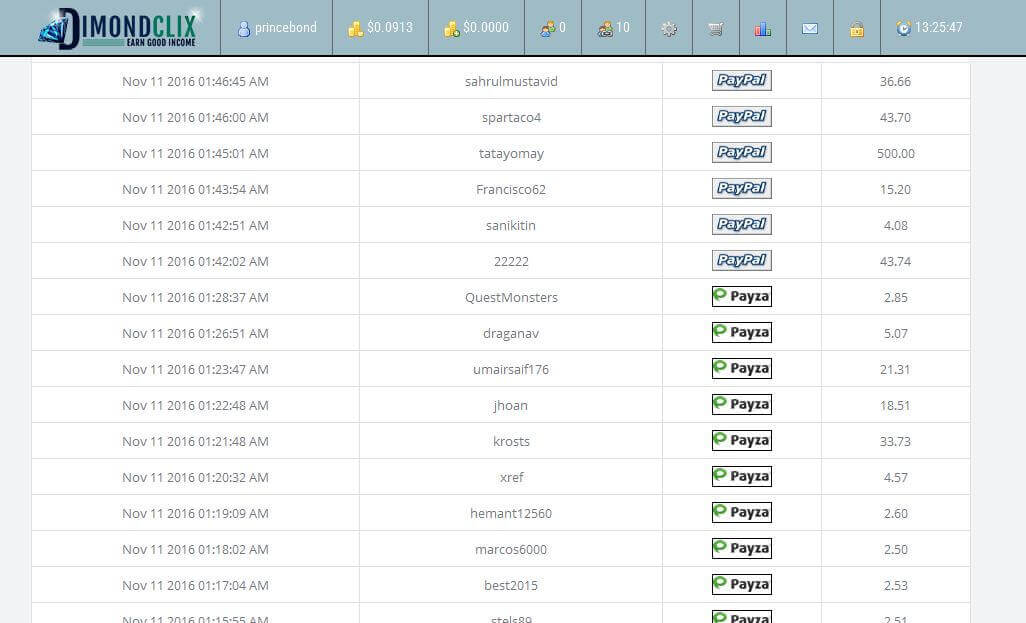The image size is (1026, 623).
Task: Open the $0.0000 purchase balance
Action: [476, 28]
